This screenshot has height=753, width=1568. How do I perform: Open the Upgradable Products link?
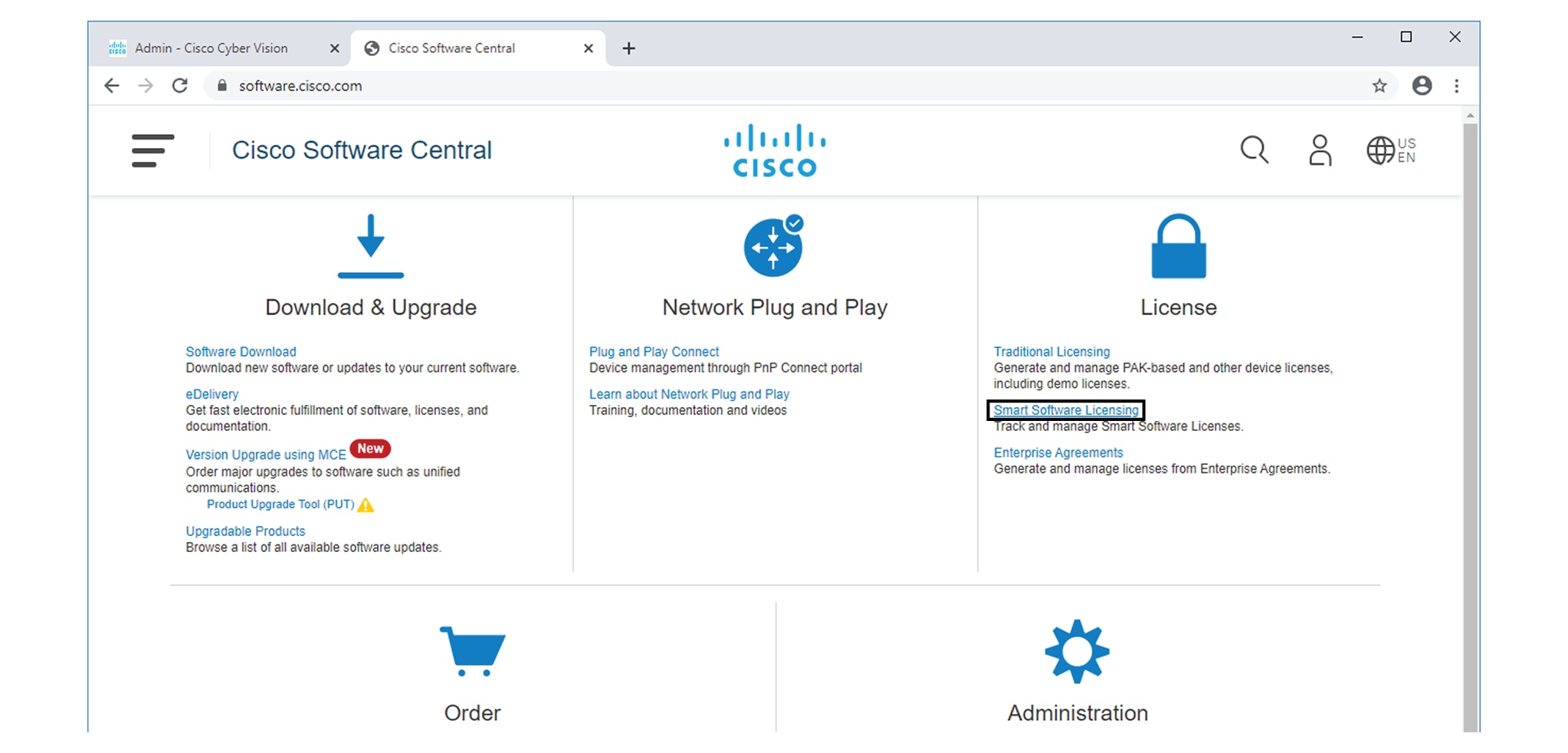point(245,531)
